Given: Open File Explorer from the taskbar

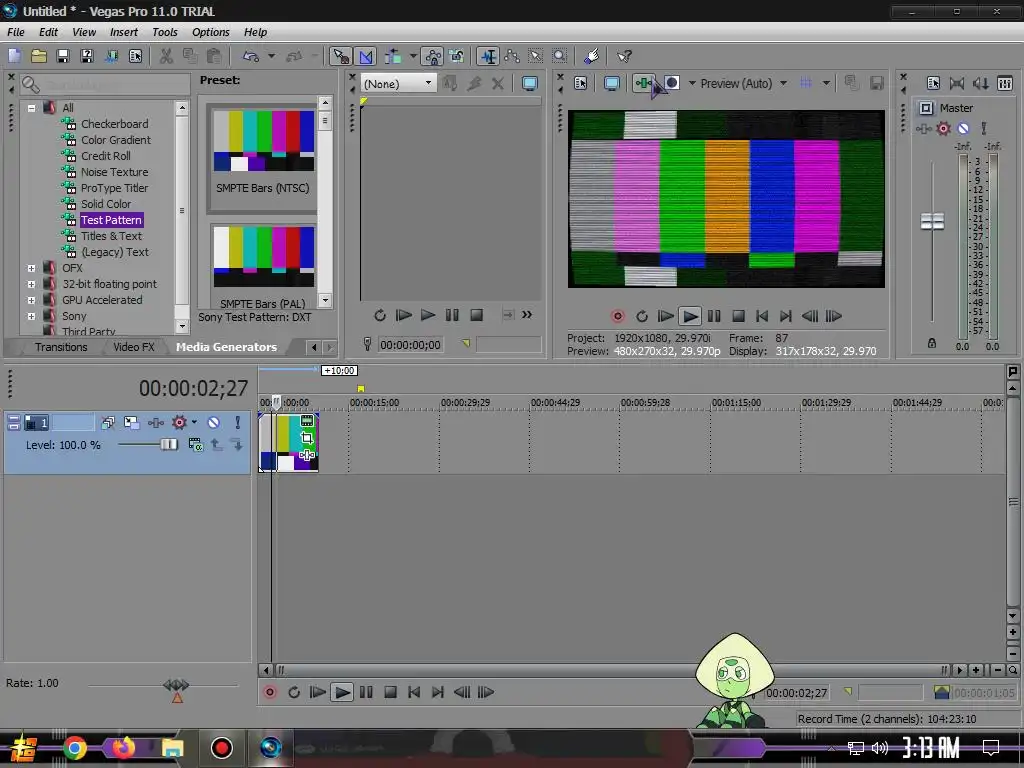Looking at the screenshot, I should point(172,748).
